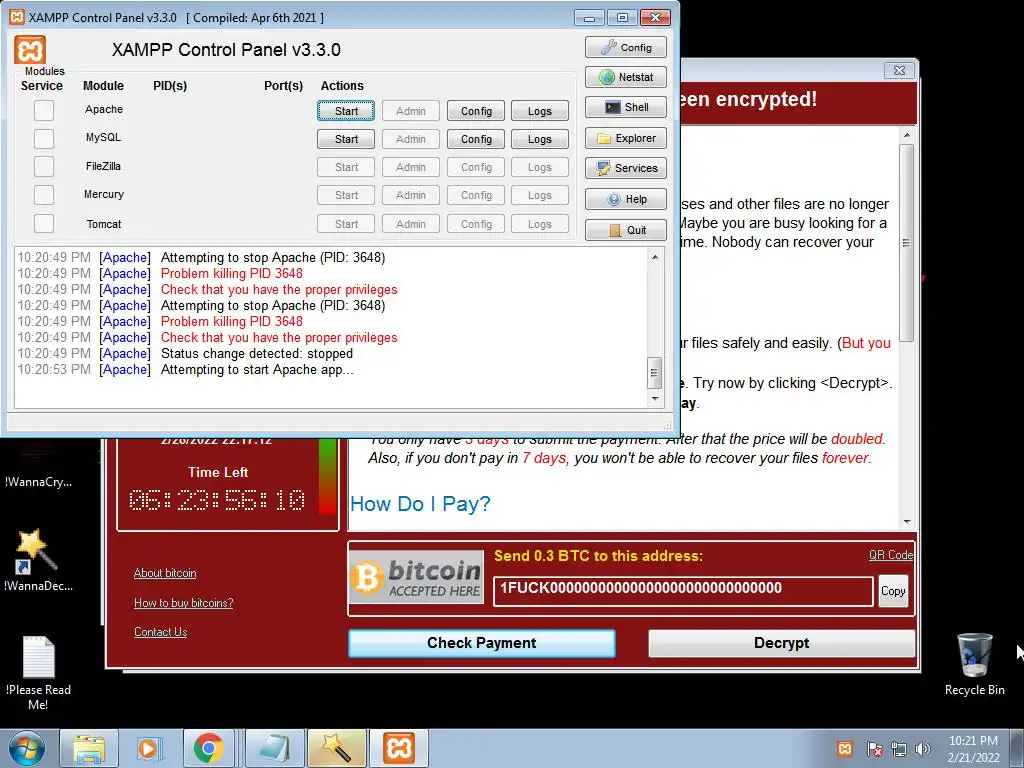
Task: Click Check Payment in the ransomware window
Action: click(482, 643)
